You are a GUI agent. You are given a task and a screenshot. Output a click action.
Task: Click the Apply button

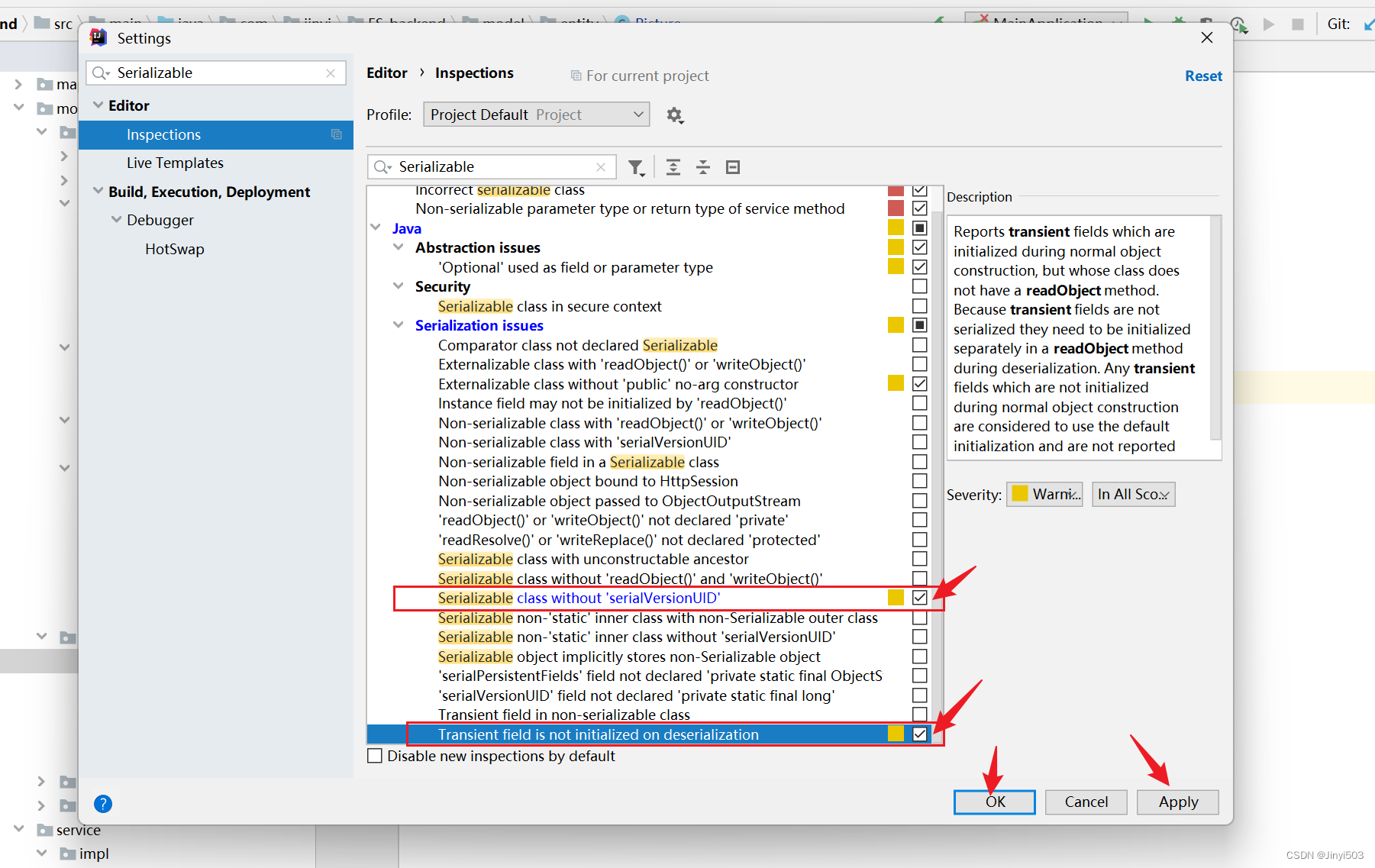point(1178,802)
